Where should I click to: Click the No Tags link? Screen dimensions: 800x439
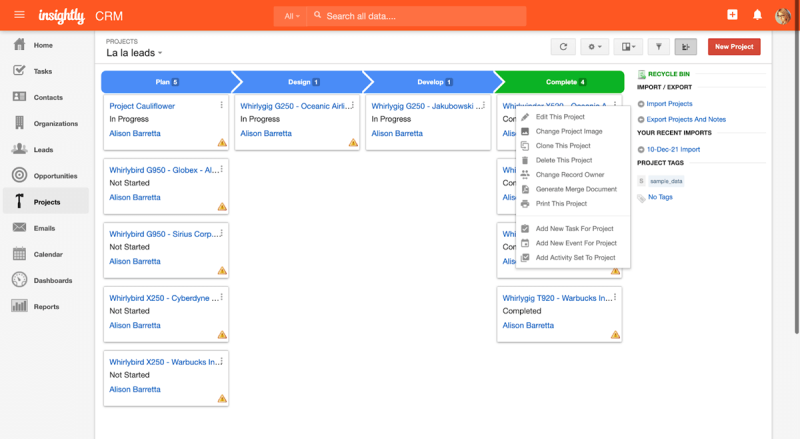660,197
